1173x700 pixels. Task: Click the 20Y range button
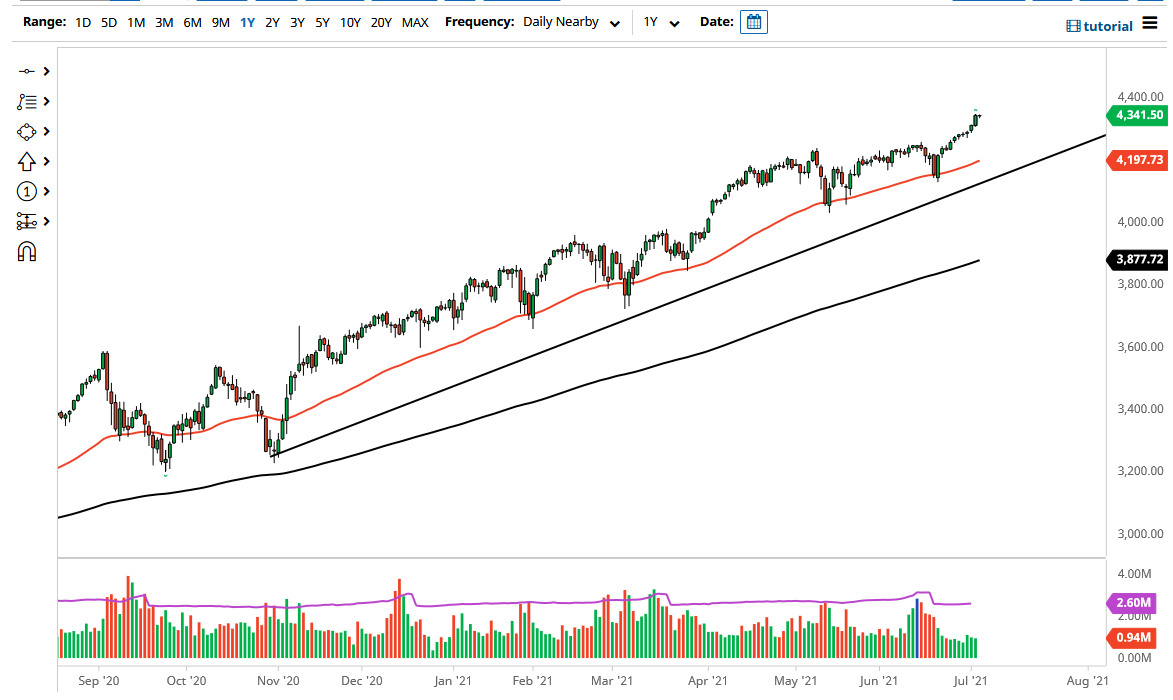click(x=380, y=21)
